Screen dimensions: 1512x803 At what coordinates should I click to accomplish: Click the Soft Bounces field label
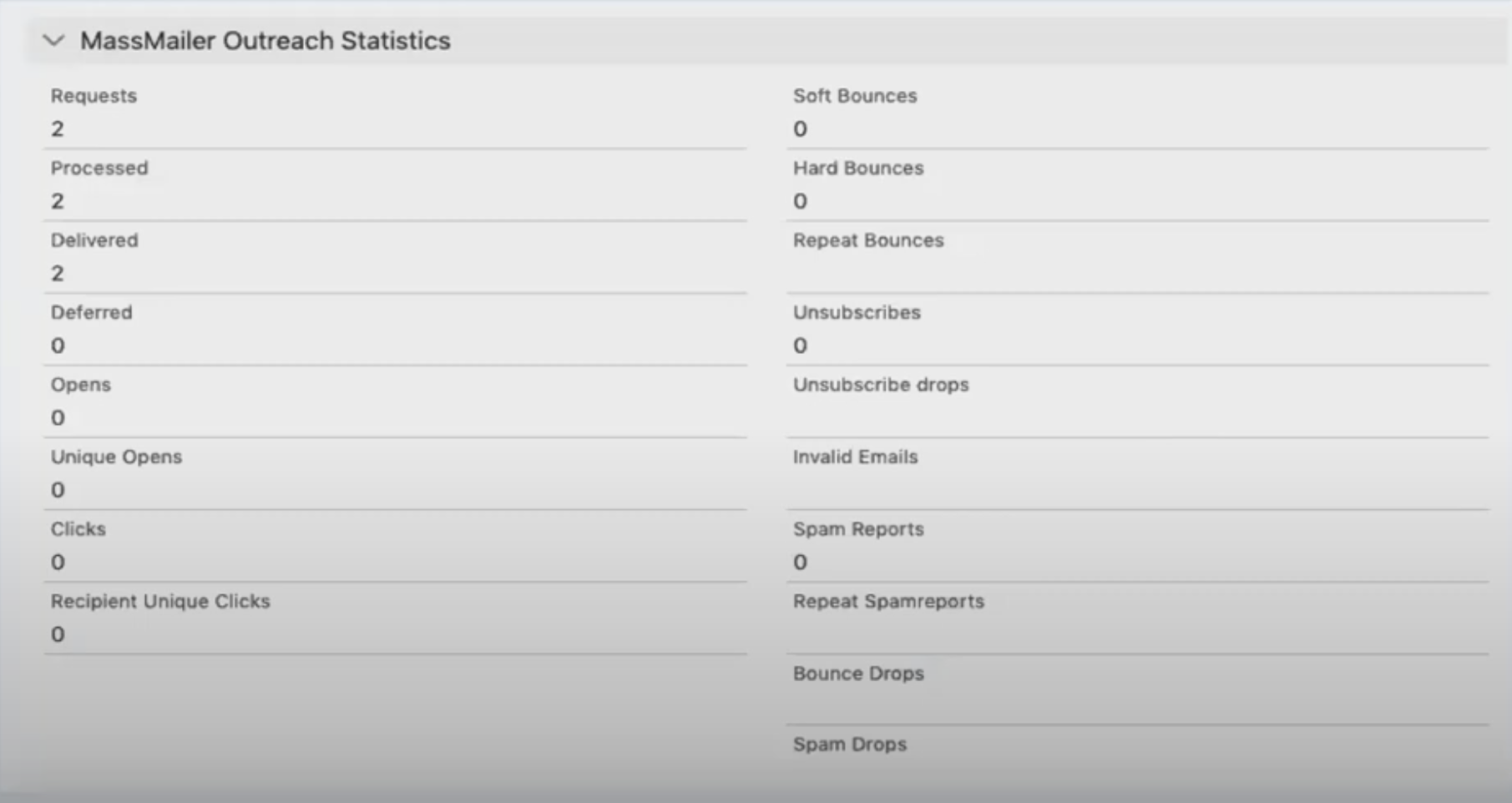click(x=855, y=96)
